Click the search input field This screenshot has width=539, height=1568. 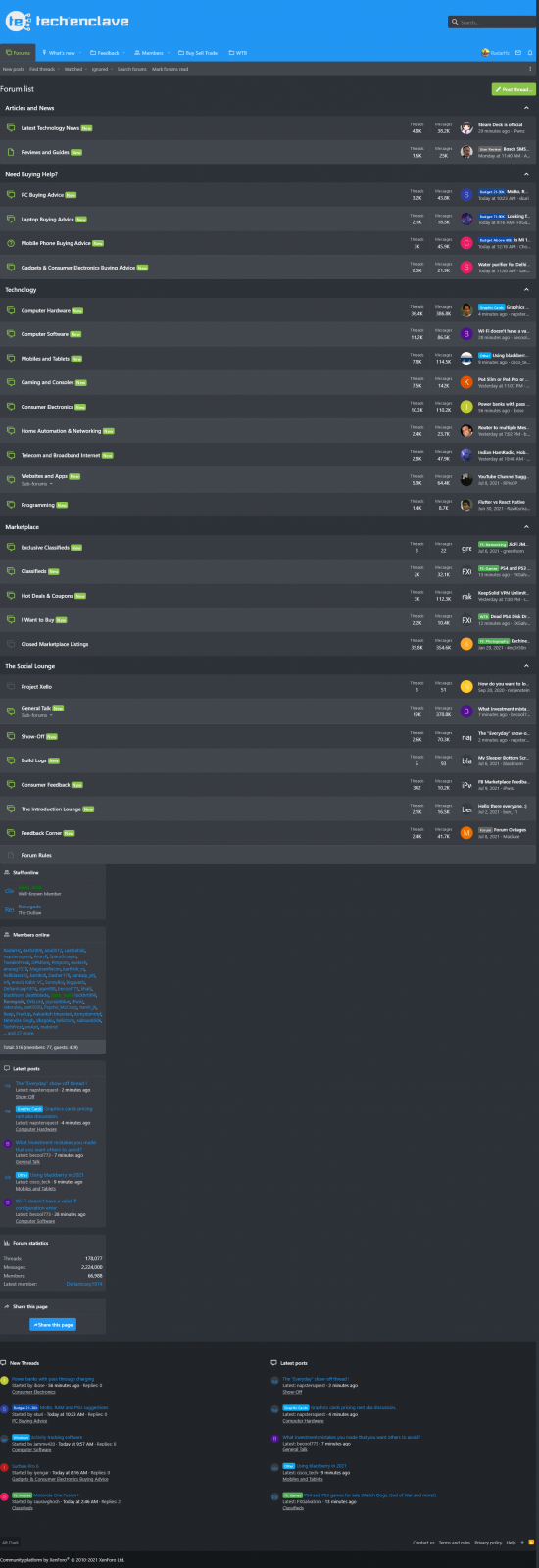[493, 22]
